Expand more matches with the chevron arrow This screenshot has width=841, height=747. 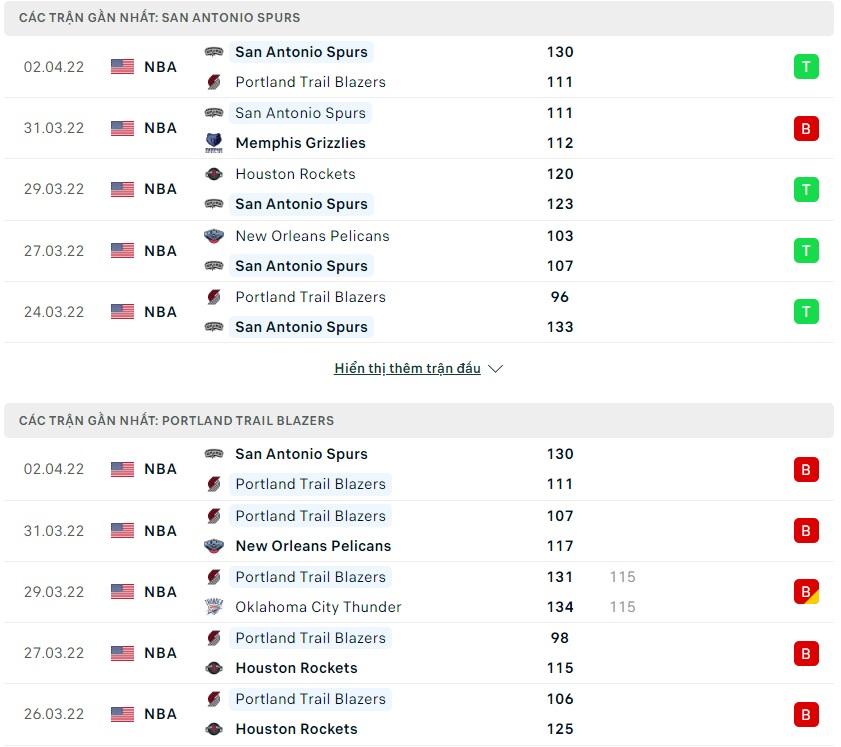495,369
